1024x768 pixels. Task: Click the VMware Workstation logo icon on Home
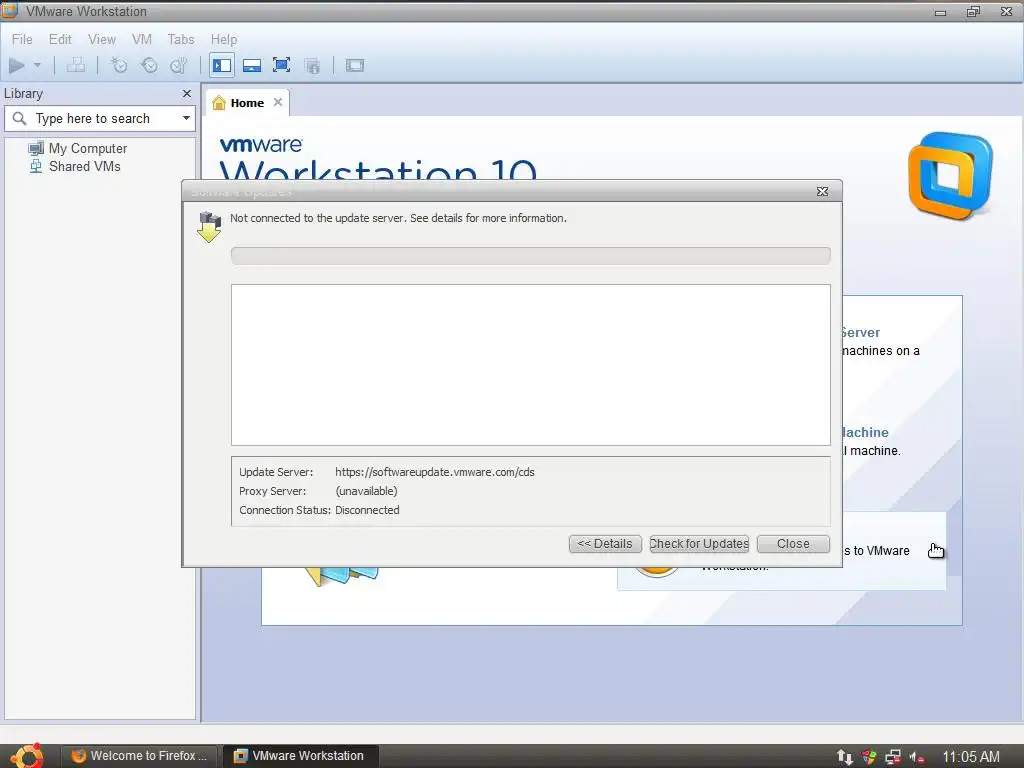(x=950, y=175)
